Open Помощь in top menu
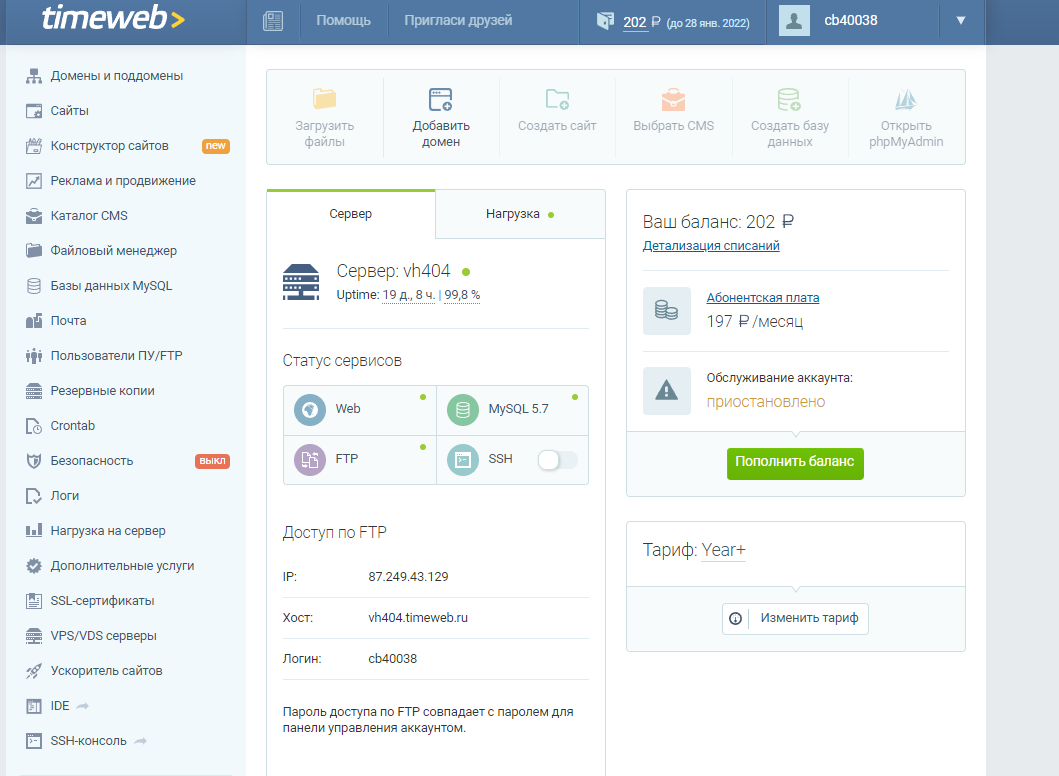 (343, 21)
